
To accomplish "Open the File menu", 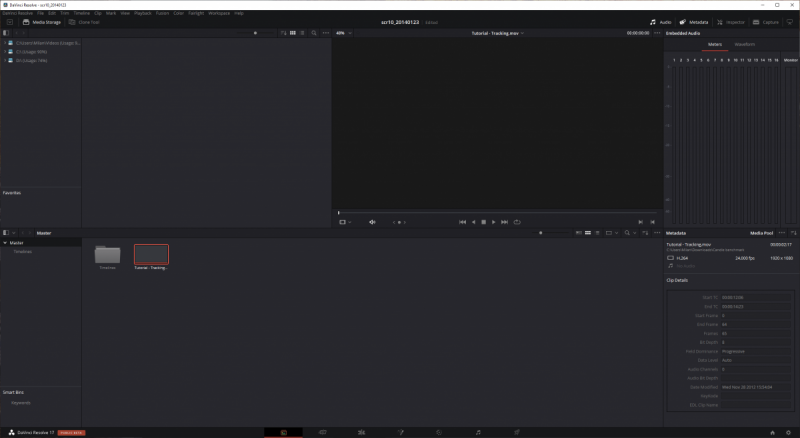I will [40, 13].
